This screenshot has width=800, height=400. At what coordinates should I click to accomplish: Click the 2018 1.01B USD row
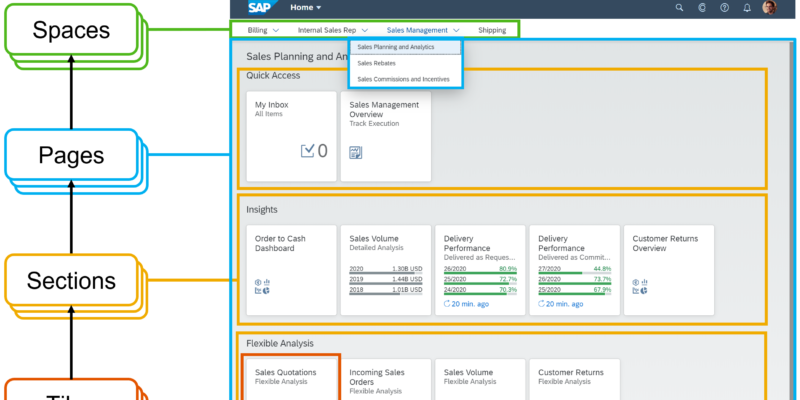(386, 290)
